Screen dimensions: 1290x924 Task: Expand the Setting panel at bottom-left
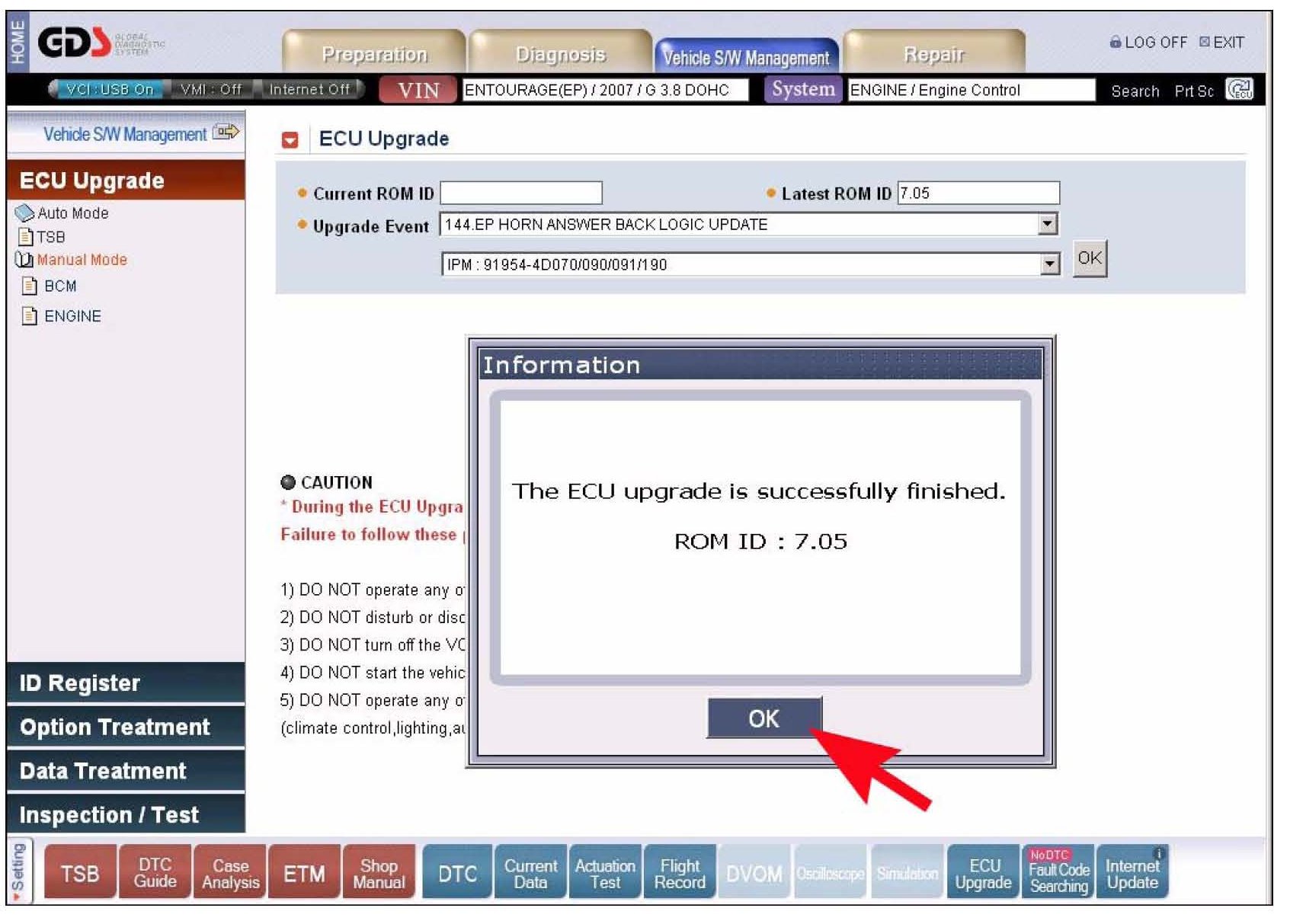click(x=18, y=871)
